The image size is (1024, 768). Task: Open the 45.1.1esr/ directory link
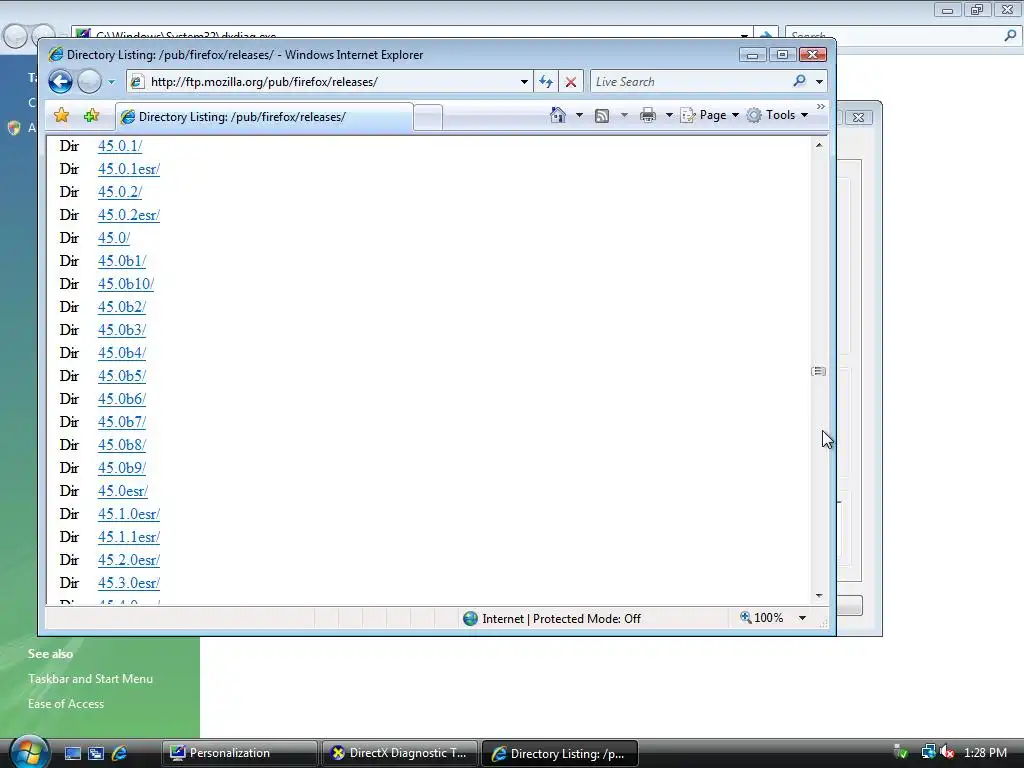(129, 537)
